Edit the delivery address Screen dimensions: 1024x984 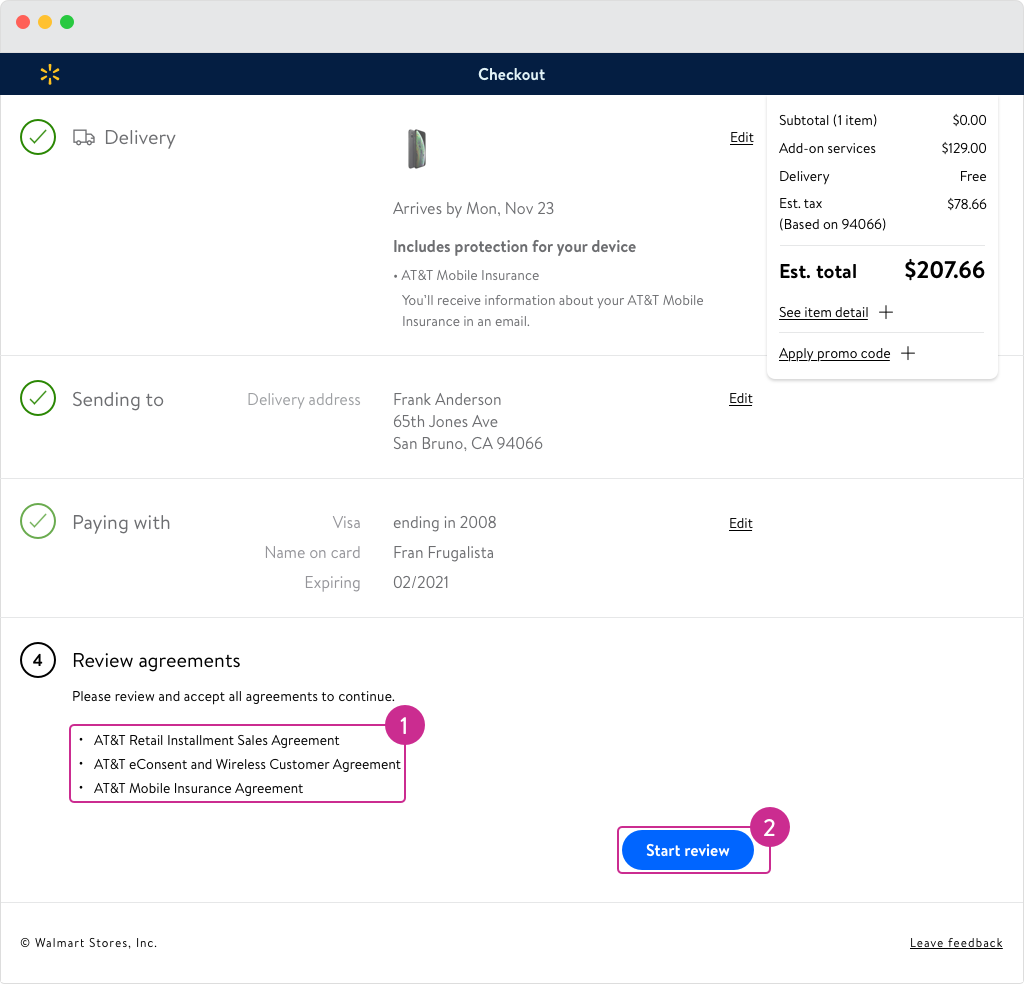[740, 399]
